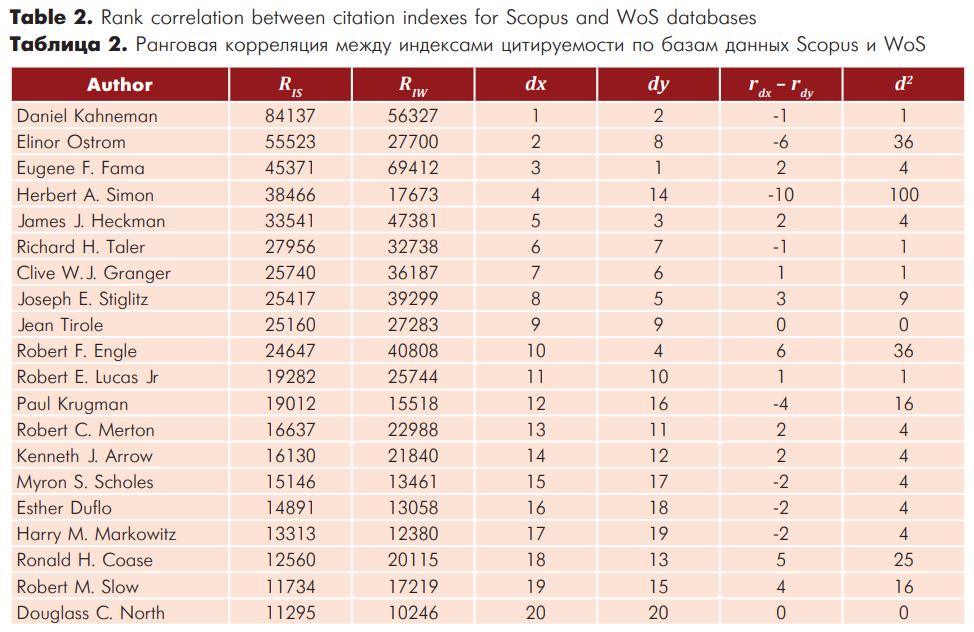Select the Elinor Ostrom row name
This screenshot has width=974, height=632.
click(71, 142)
